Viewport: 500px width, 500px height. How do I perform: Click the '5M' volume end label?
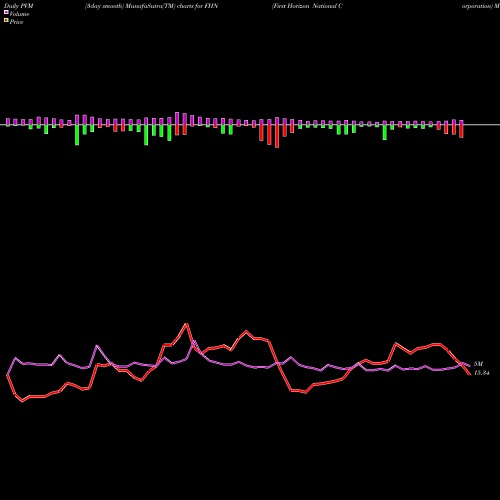point(478,364)
